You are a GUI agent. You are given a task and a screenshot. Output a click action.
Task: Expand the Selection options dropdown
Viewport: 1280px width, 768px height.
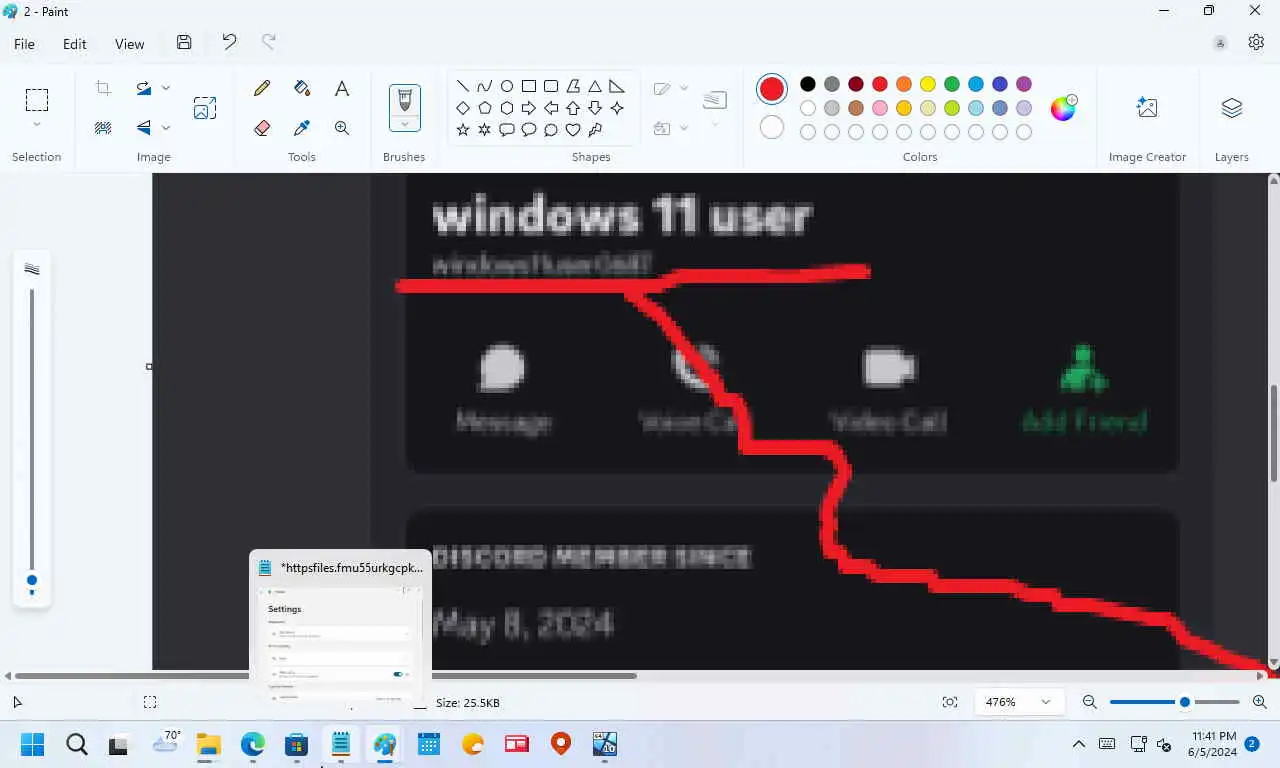coord(37,125)
